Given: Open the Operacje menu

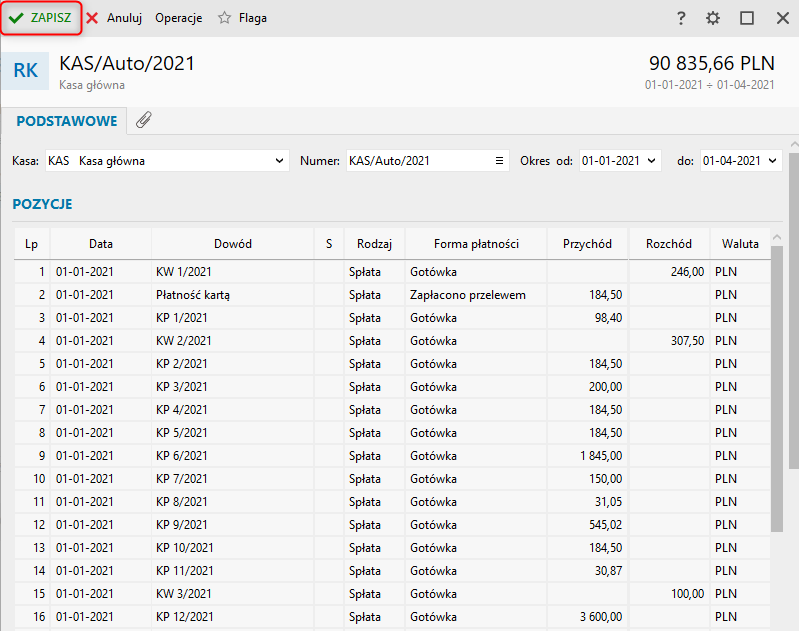Looking at the screenshot, I should pyautogui.click(x=178, y=18).
